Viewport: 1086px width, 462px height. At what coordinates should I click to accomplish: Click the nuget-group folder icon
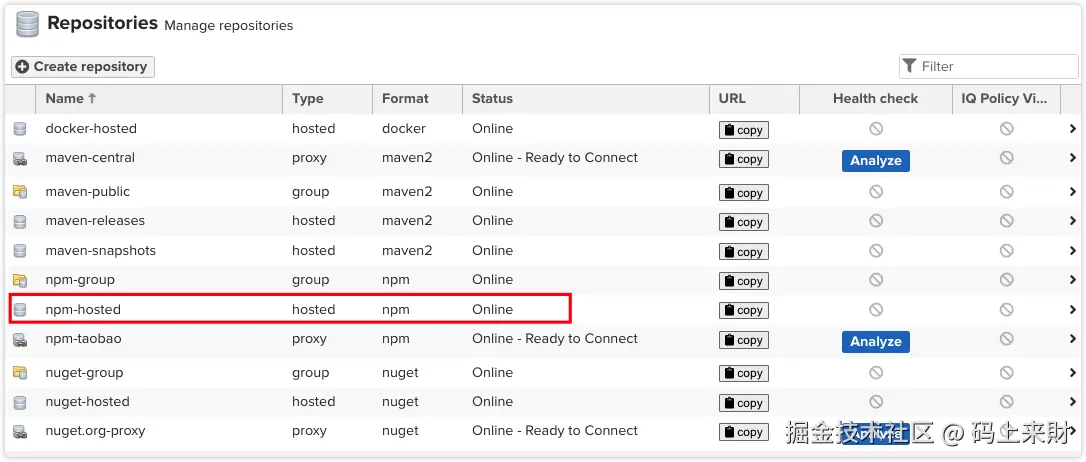tap(20, 373)
